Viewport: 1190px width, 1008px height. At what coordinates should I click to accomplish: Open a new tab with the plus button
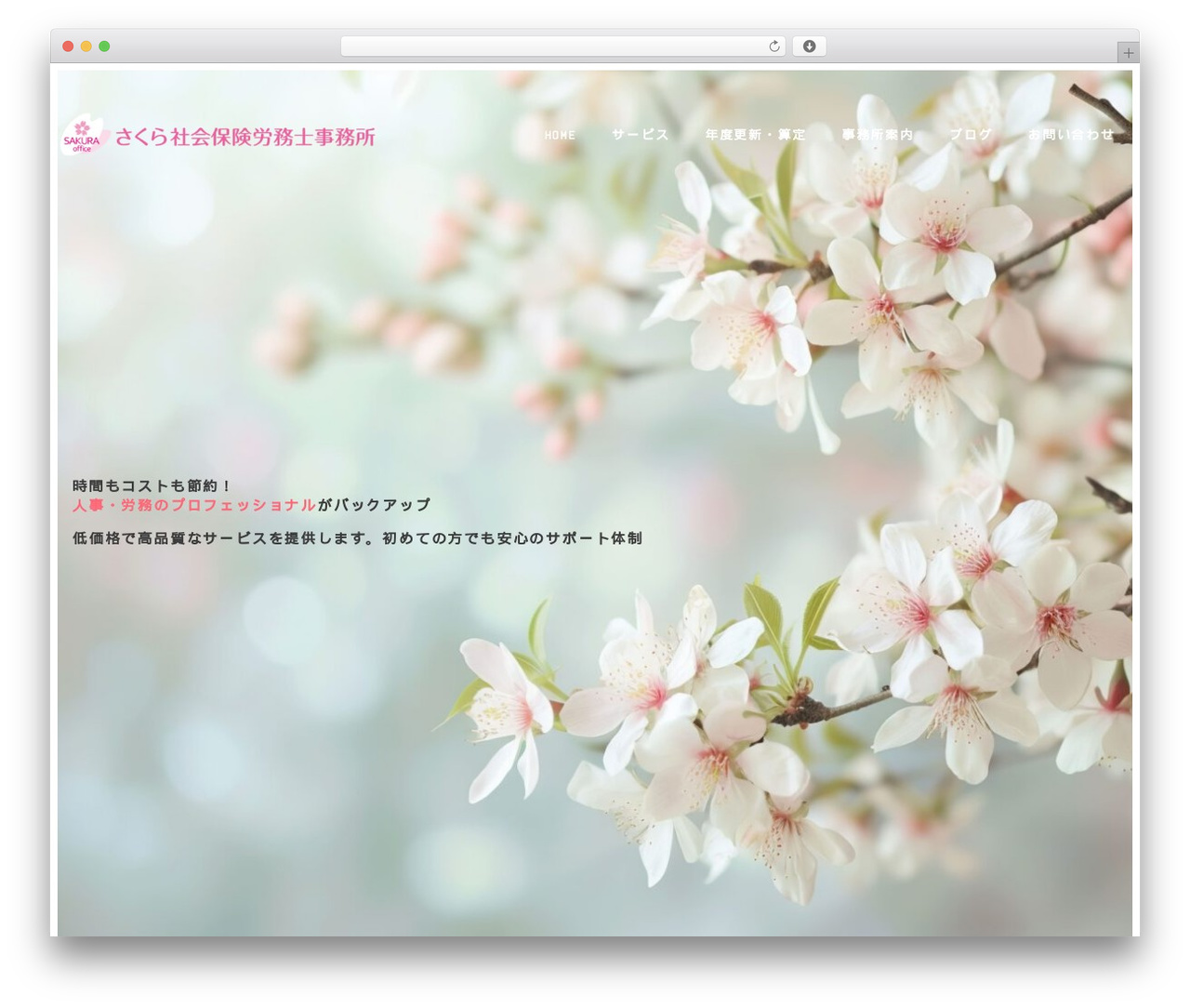pos(1128,53)
